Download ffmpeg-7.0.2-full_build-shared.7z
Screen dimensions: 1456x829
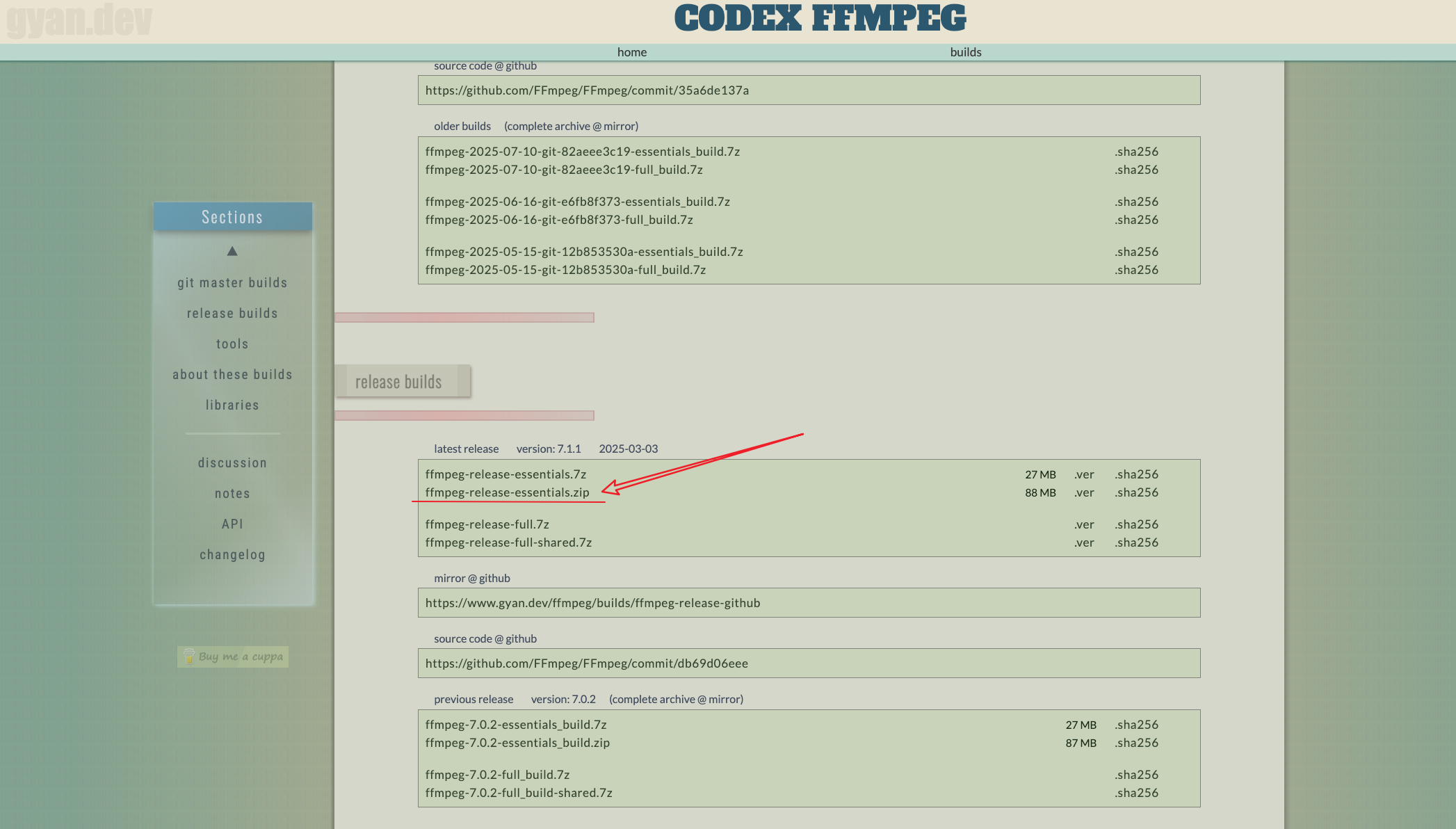coord(519,793)
